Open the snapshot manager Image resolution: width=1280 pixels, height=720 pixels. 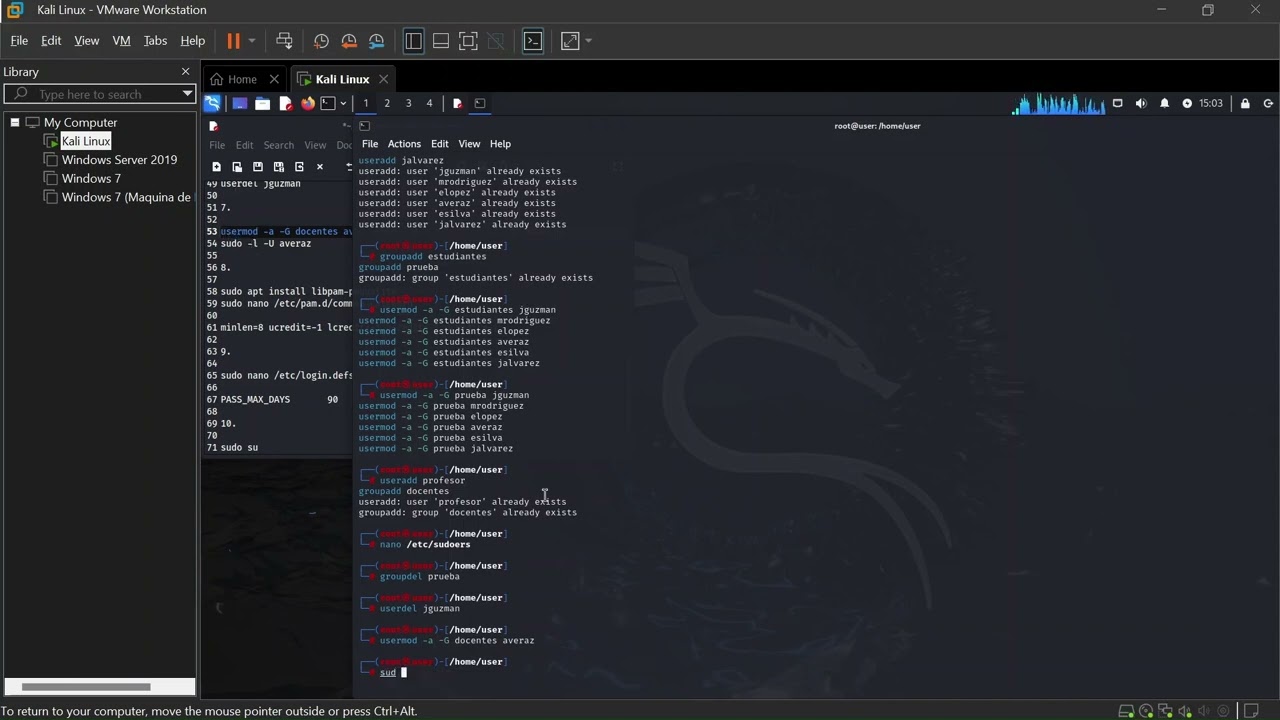tap(377, 41)
